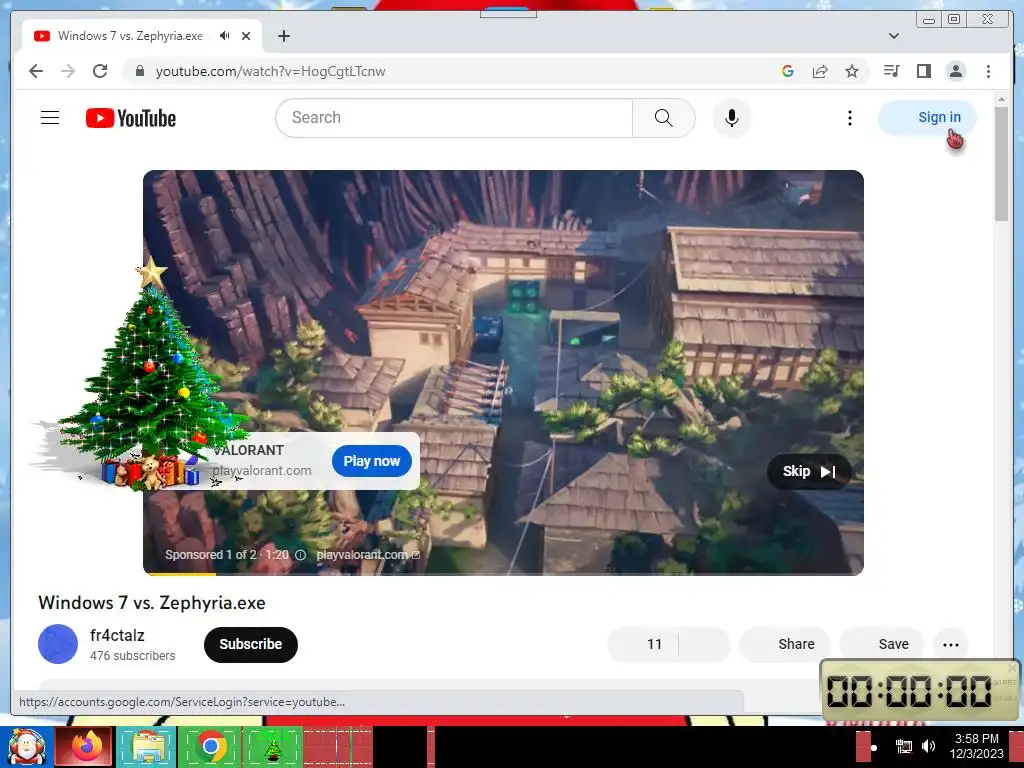Subscribe to fr4ctalz
This screenshot has height=768, width=1024.
[251, 644]
